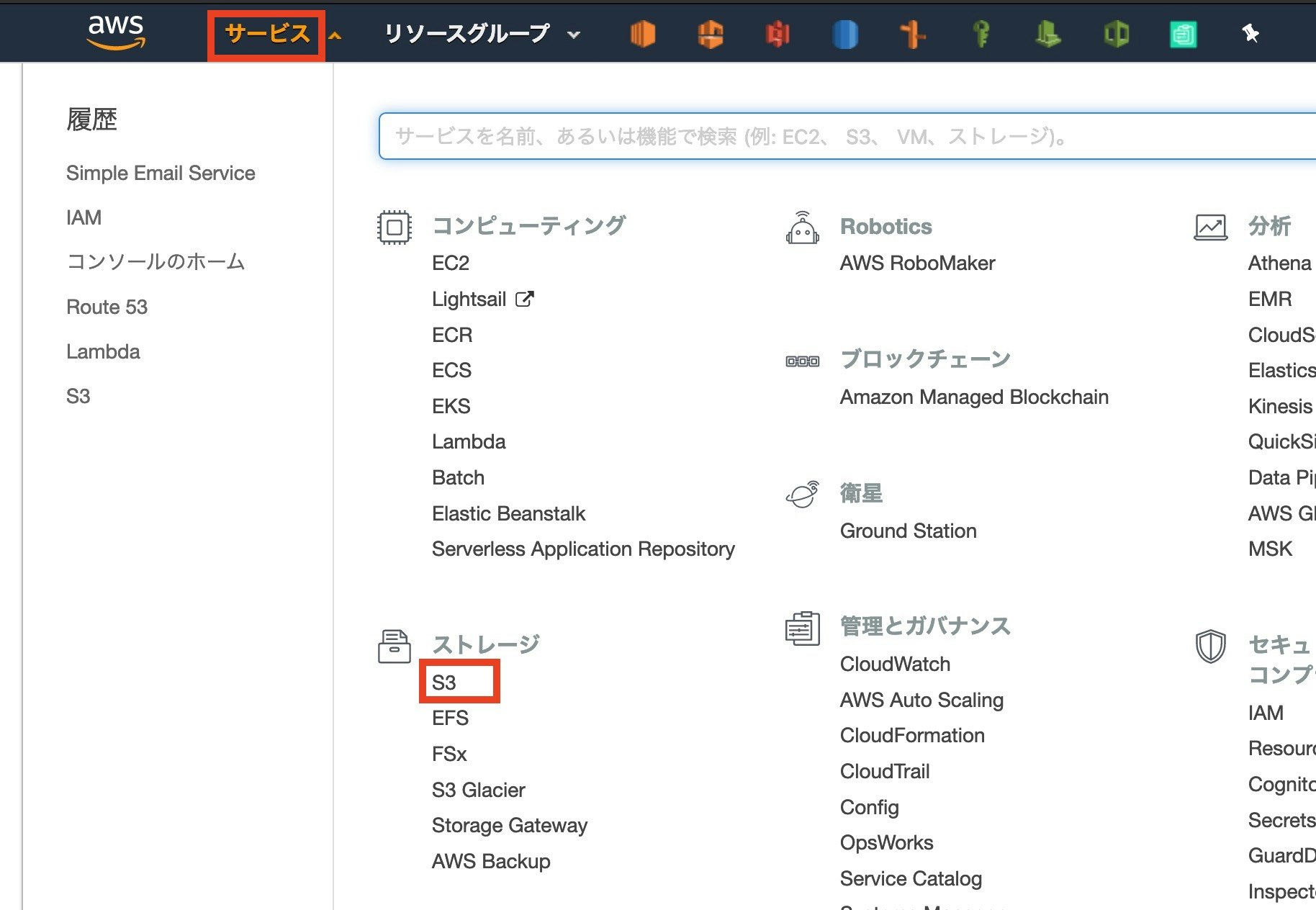Open Route 53 from history
The height and width of the screenshot is (910, 1316).
tap(107, 307)
